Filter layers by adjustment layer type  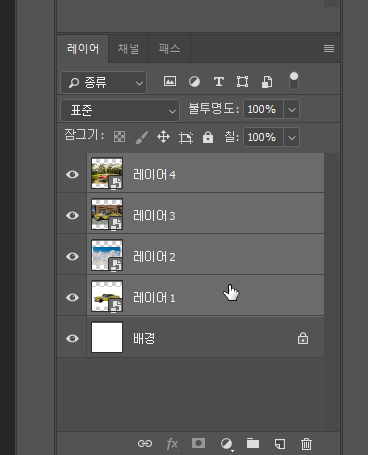194,81
